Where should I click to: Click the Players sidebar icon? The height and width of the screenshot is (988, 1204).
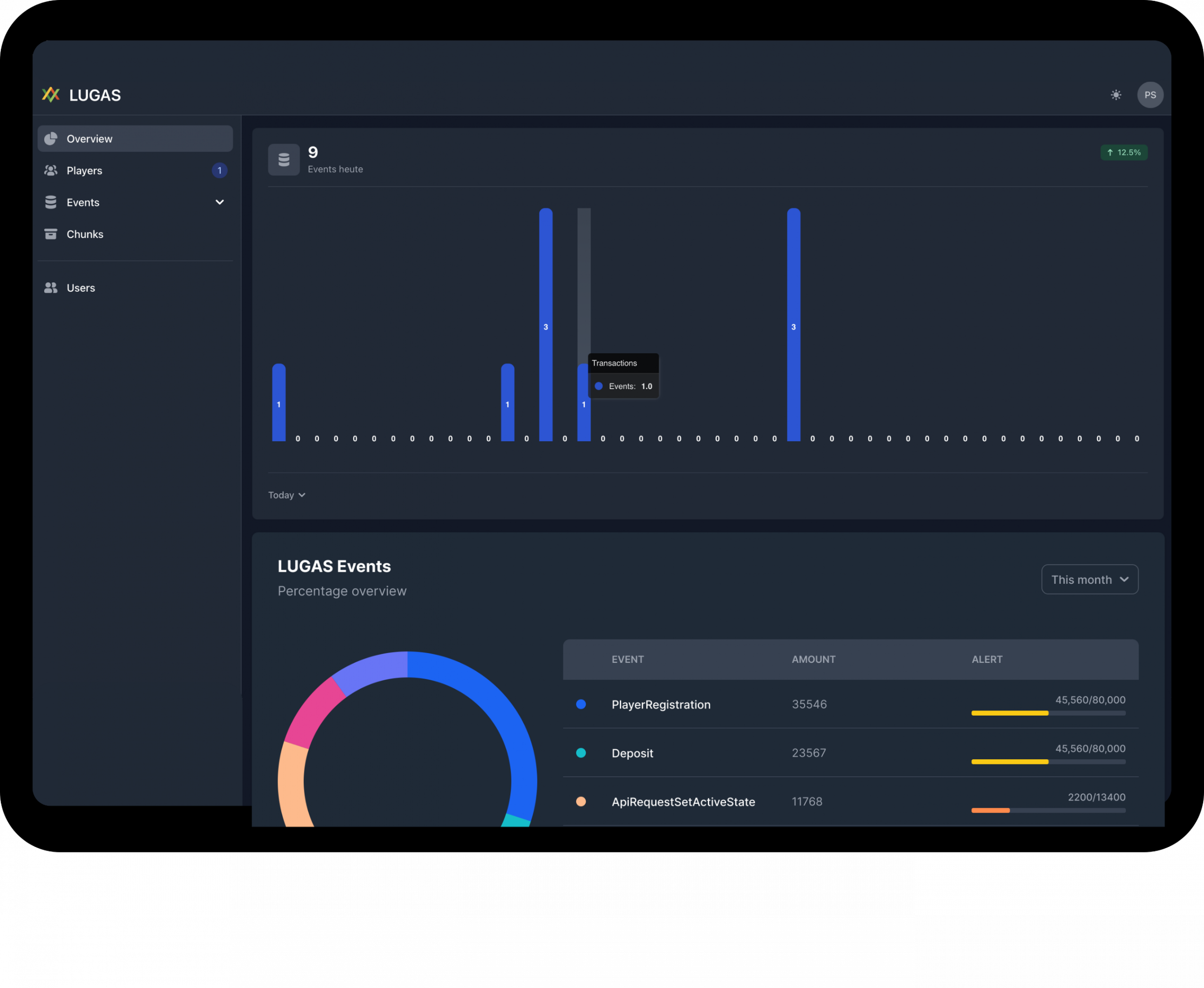coord(51,171)
